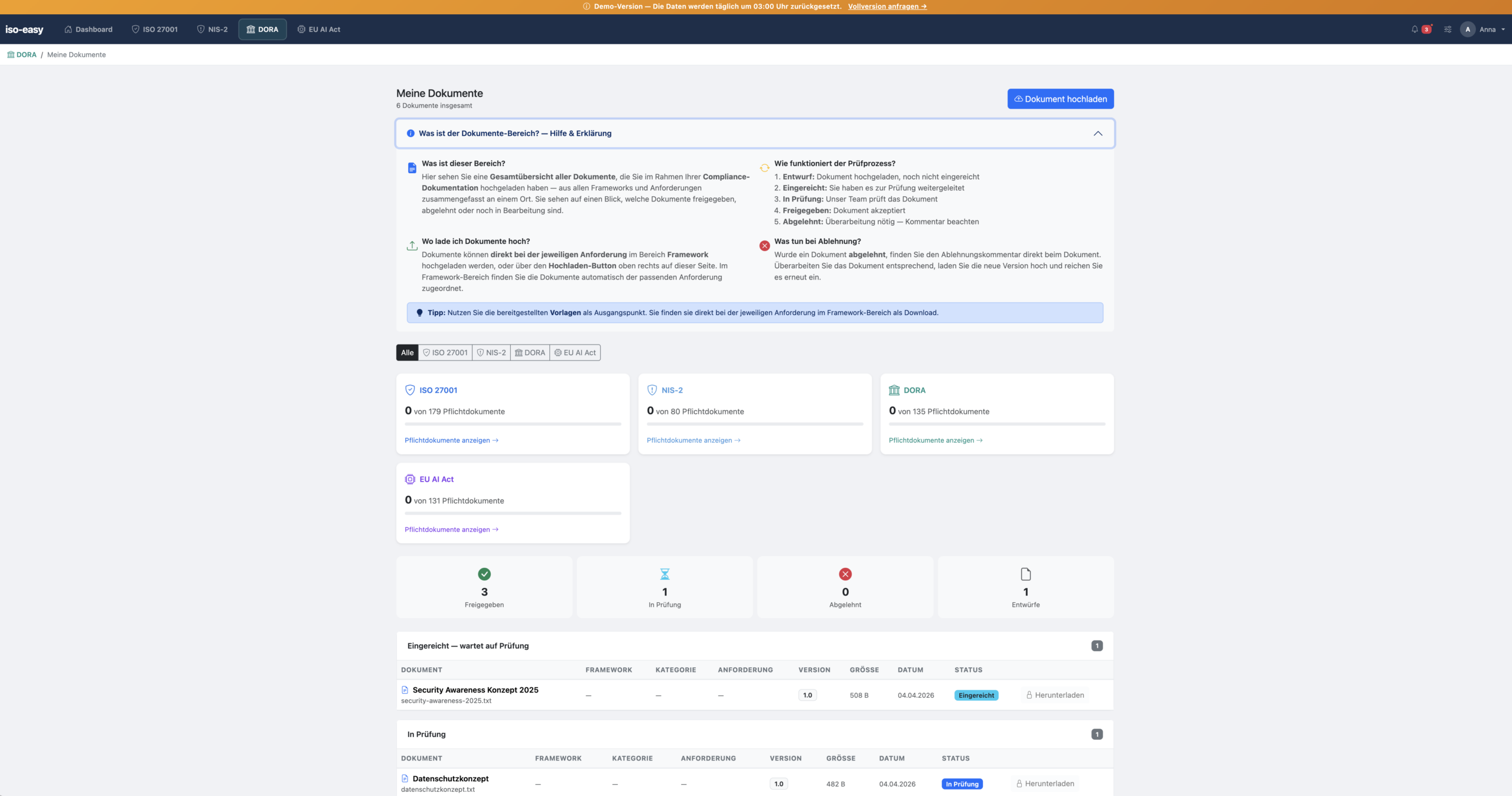This screenshot has height=796, width=1512.
Task: Click the notification bell icon
Action: (x=1415, y=29)
